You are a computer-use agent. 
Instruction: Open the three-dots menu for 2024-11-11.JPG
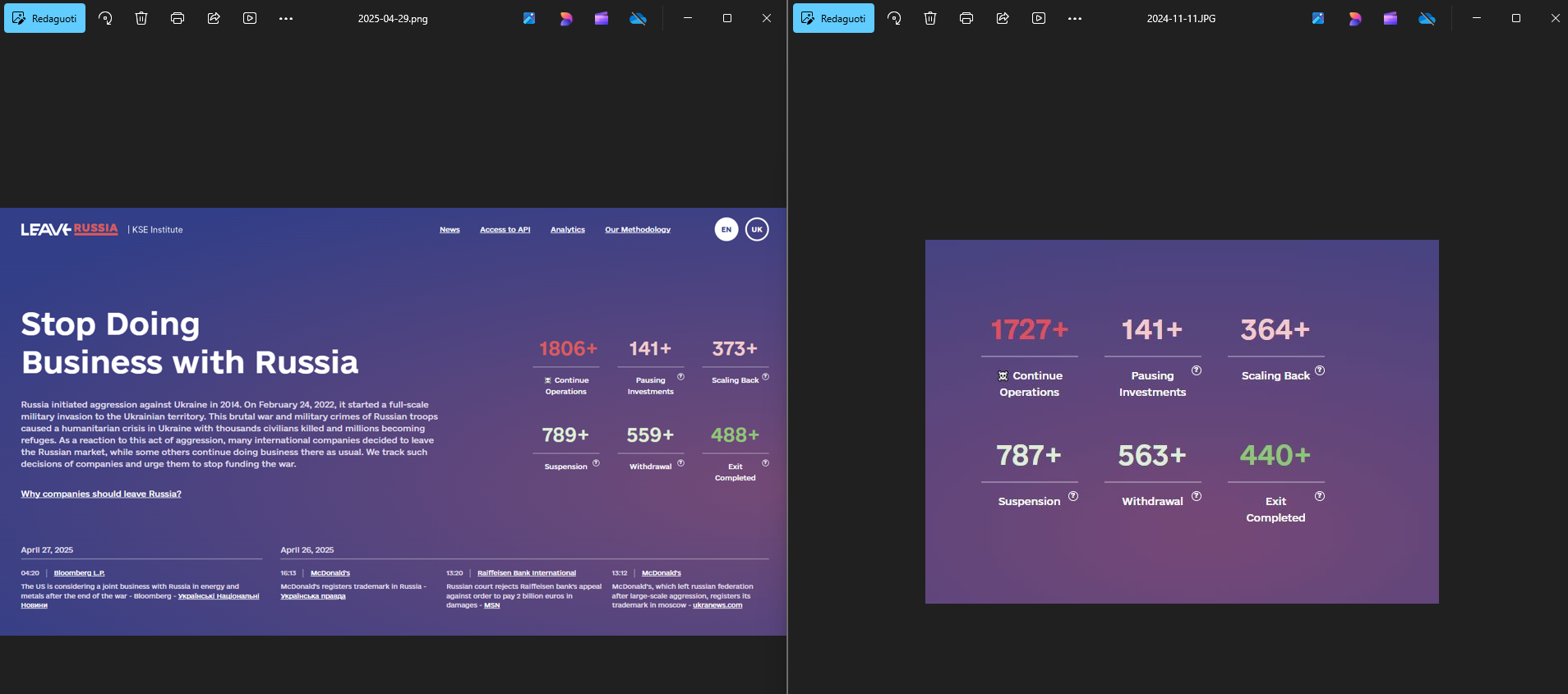[1075, 18]
